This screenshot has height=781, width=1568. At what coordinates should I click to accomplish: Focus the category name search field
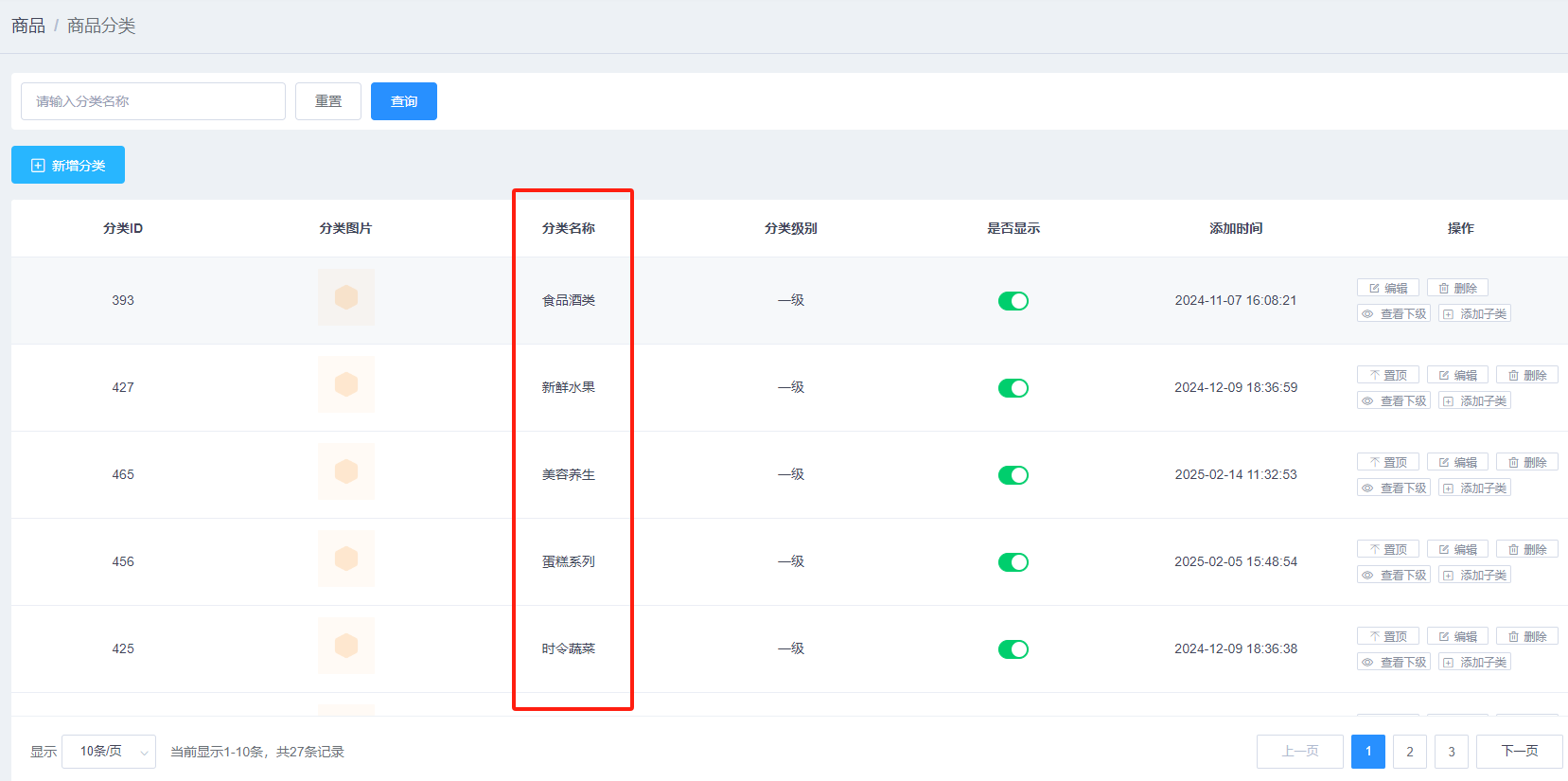(x=153, y=101)
